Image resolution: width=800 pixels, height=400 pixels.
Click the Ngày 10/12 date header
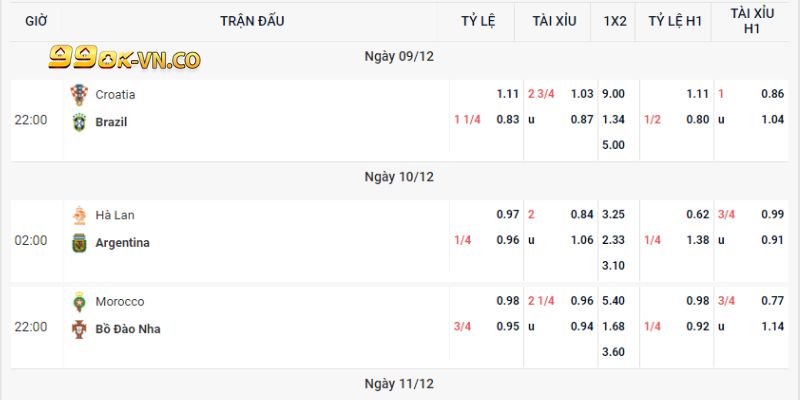point(399,177)
